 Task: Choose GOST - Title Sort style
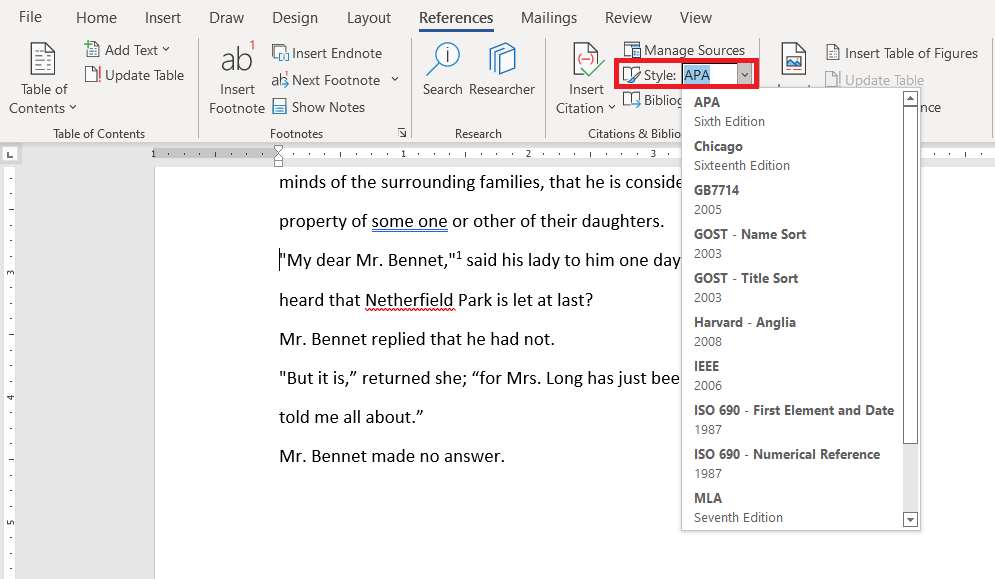click(792, 288)
